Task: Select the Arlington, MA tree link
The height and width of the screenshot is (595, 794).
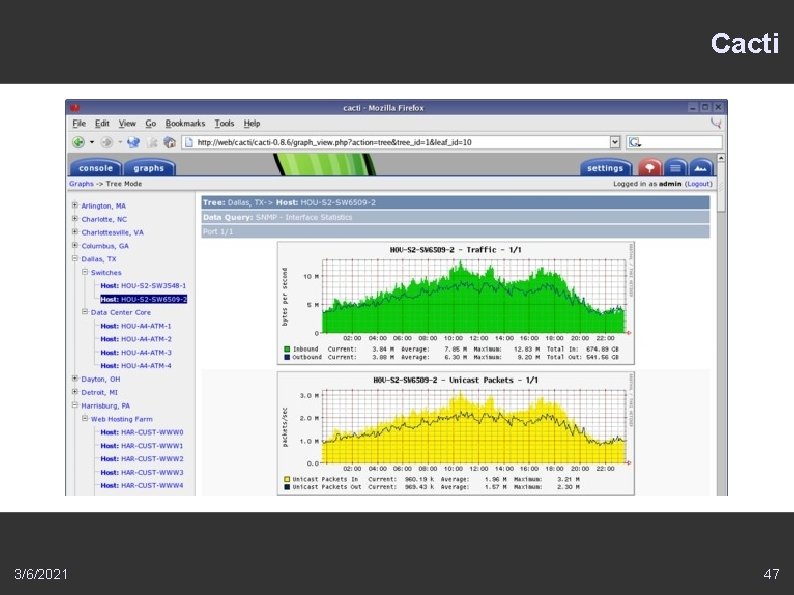Action: pyautogui.click(x=103, y=206)
